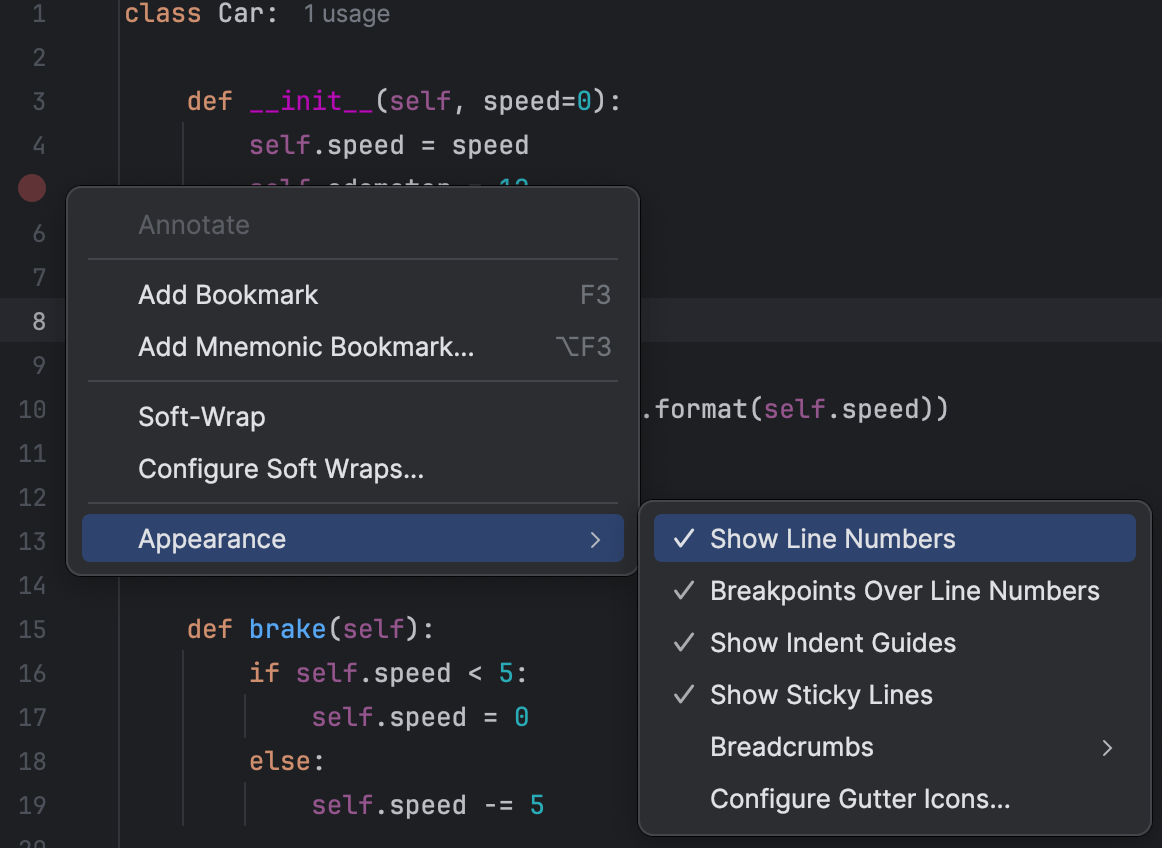Select Add Bookmark from the menu

(x=227, y=294)
